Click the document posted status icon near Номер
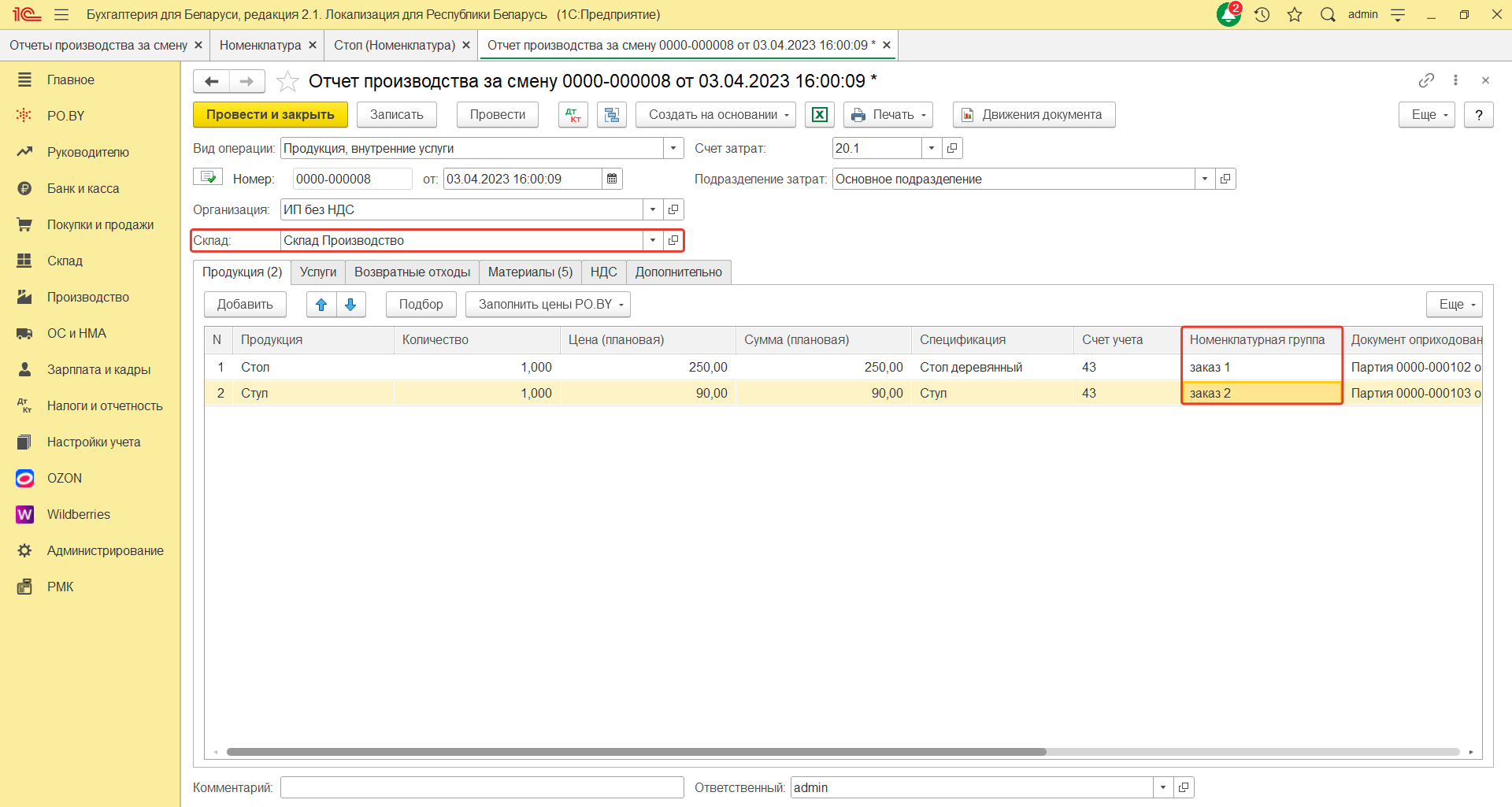Viewport: 1512px width, 807px height. 208,177
